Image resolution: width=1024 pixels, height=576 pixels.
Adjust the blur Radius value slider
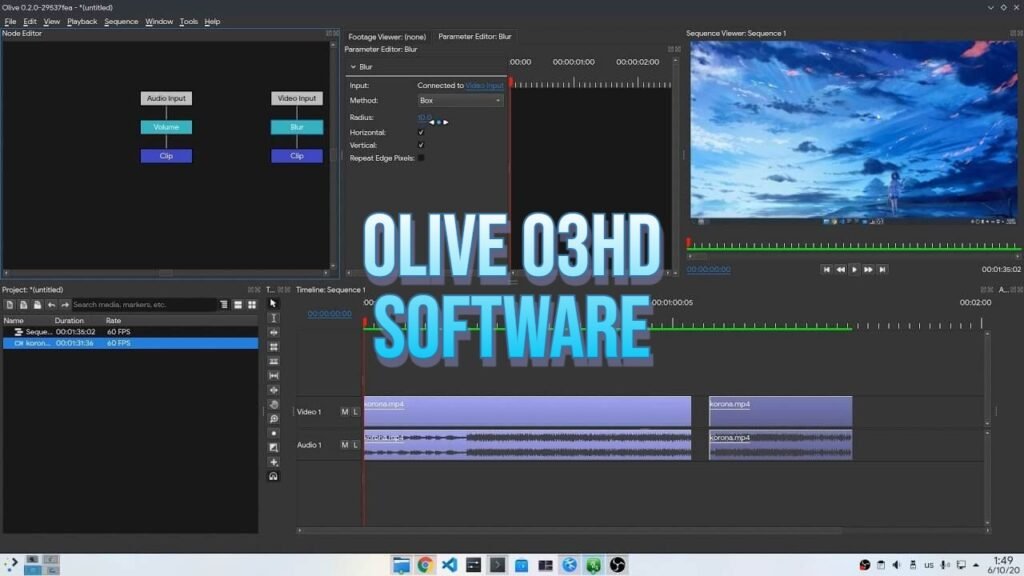(424, 118)
